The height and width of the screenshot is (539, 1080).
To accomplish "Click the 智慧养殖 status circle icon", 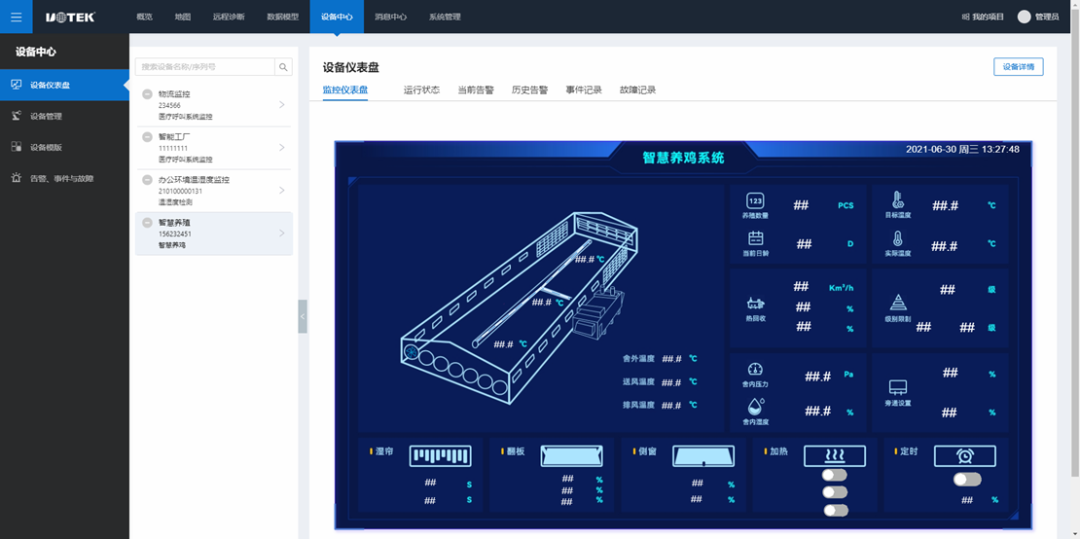I will pos(147,222).
